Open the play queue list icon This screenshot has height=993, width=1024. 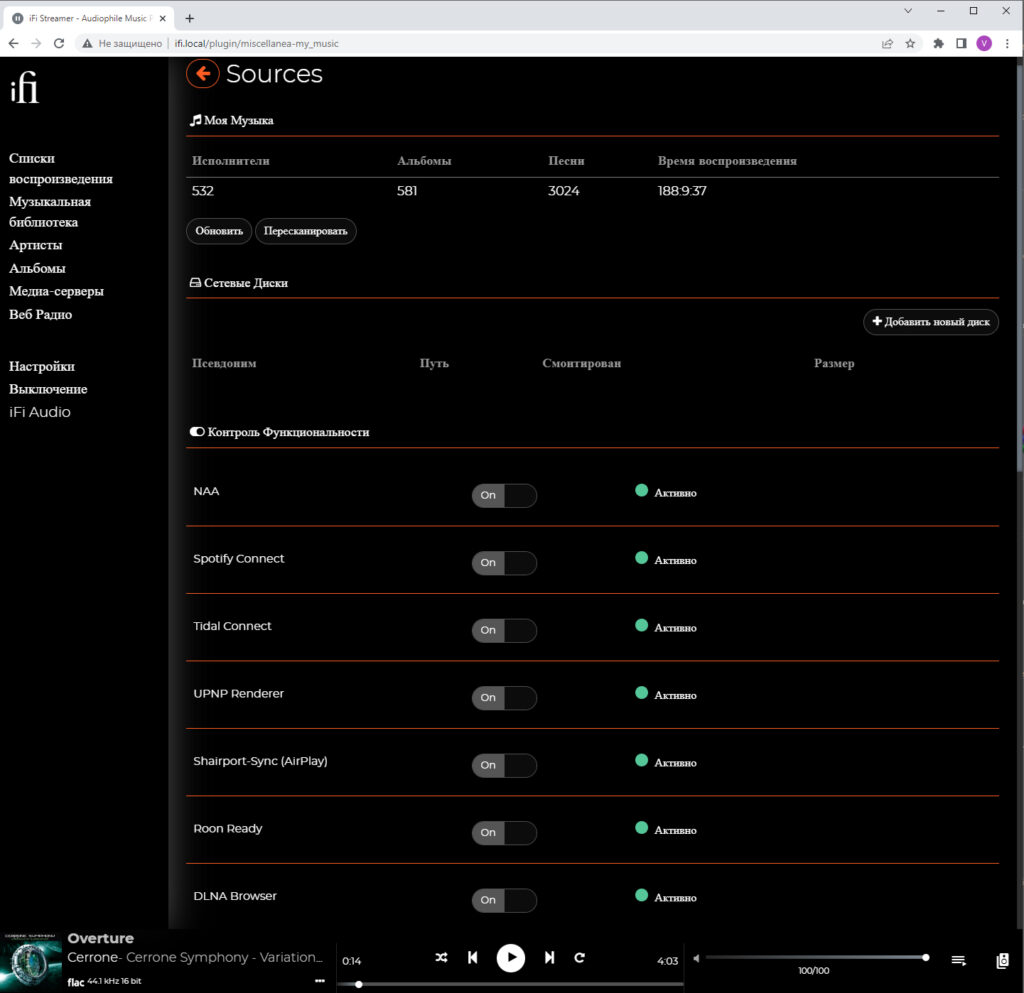click(x=958, y=960)
